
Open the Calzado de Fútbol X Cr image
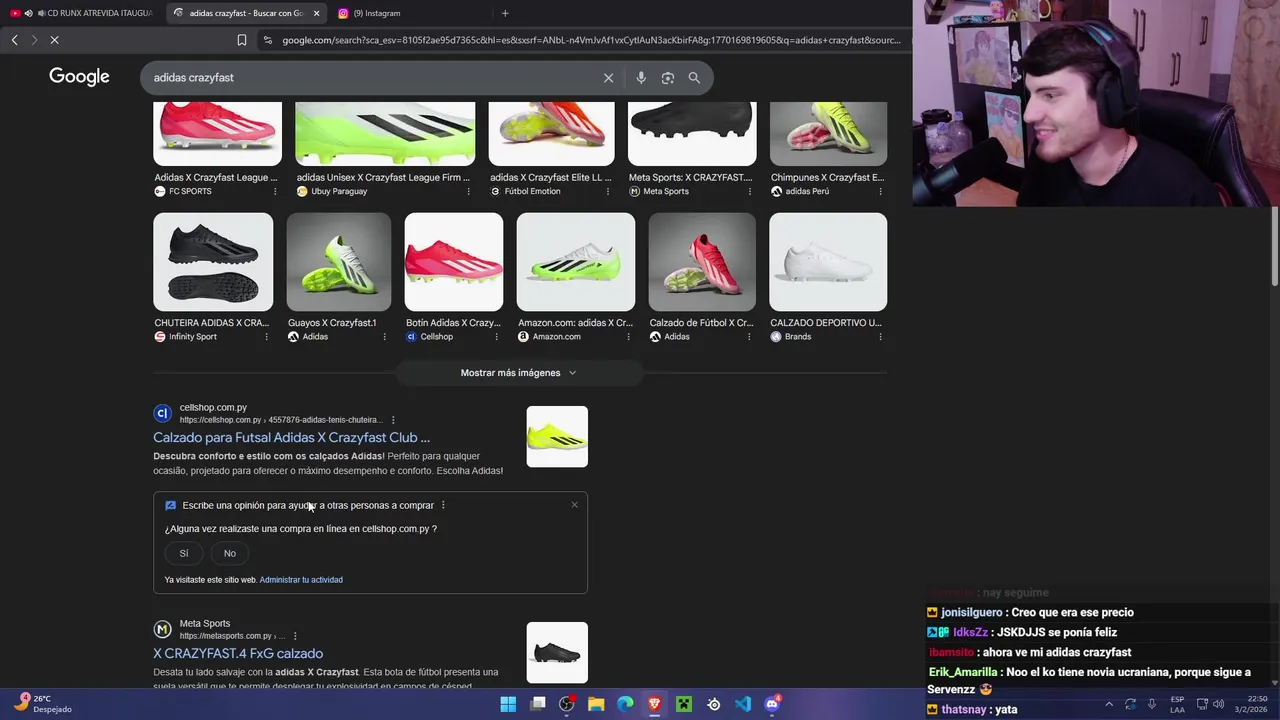click(x=702, y=262)
